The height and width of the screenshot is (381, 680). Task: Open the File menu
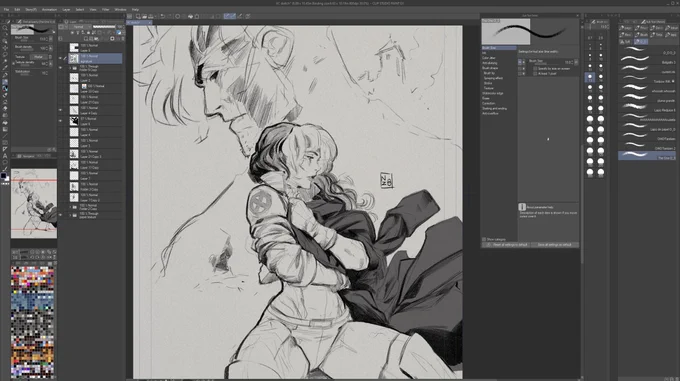[x=6, y=10]
